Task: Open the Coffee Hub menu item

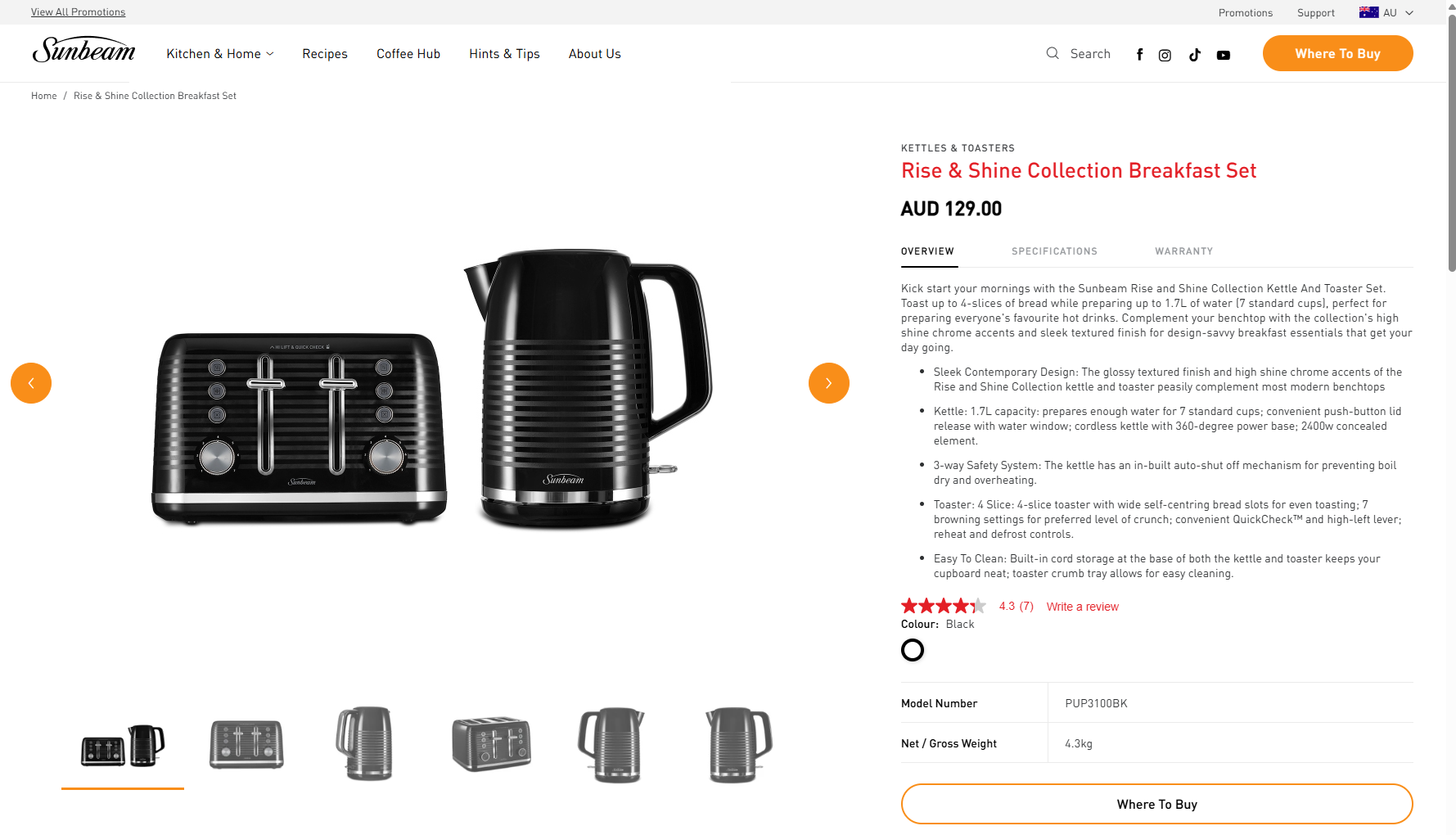Action: pyautogui.click(x=408, y=54)
